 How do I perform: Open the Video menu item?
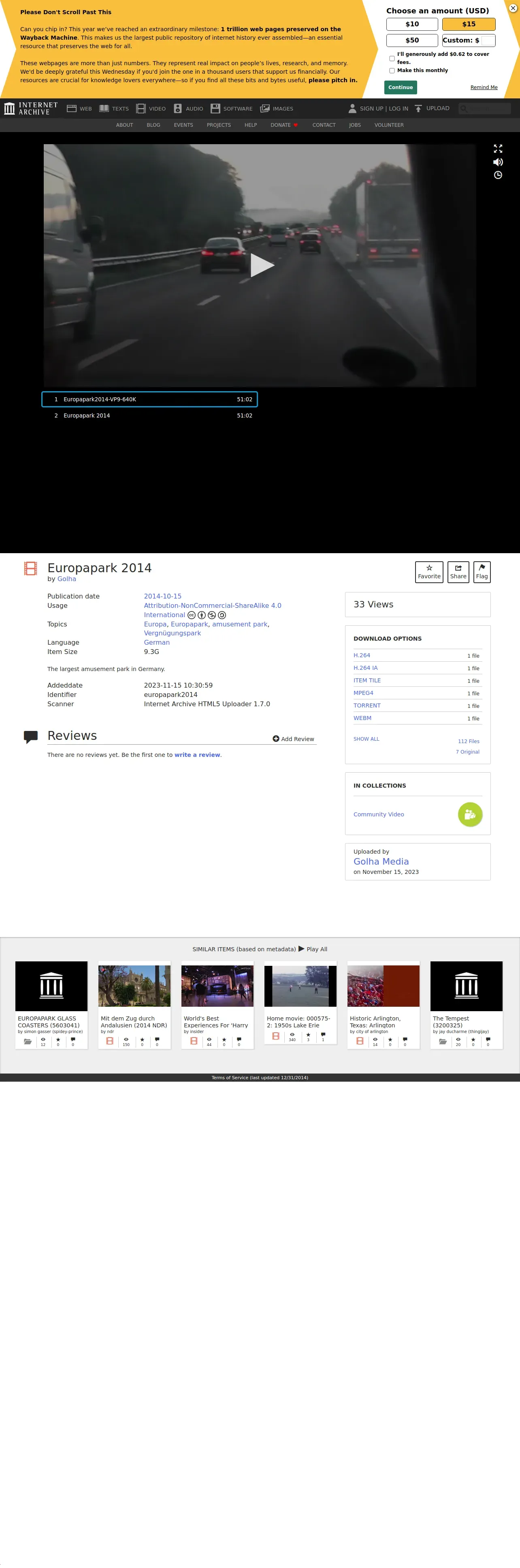(151, 109)
